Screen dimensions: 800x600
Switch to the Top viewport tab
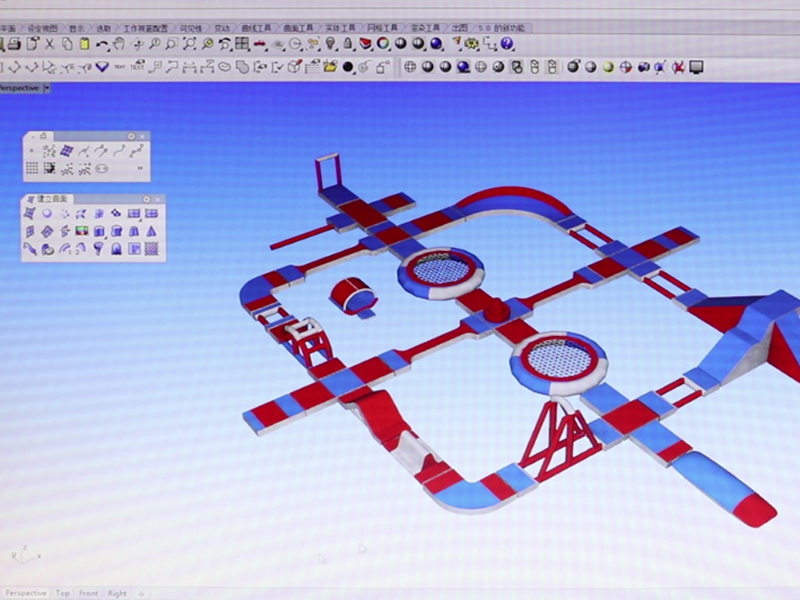(63, 593)
